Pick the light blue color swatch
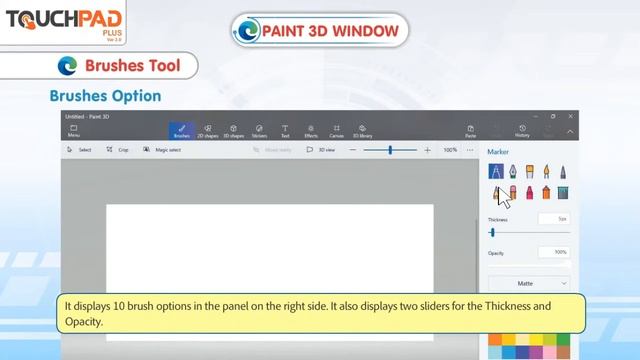Image resolution: width=640 pixels, height=360 pixels. click(x=495, y=352)
